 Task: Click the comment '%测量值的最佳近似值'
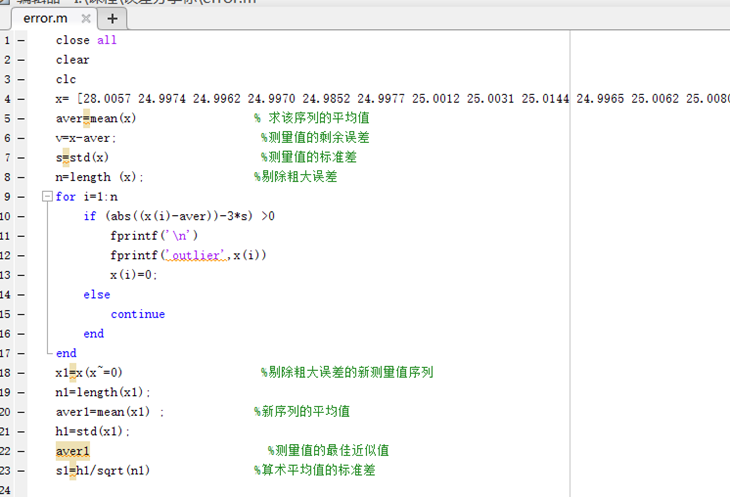coord(328,450)
